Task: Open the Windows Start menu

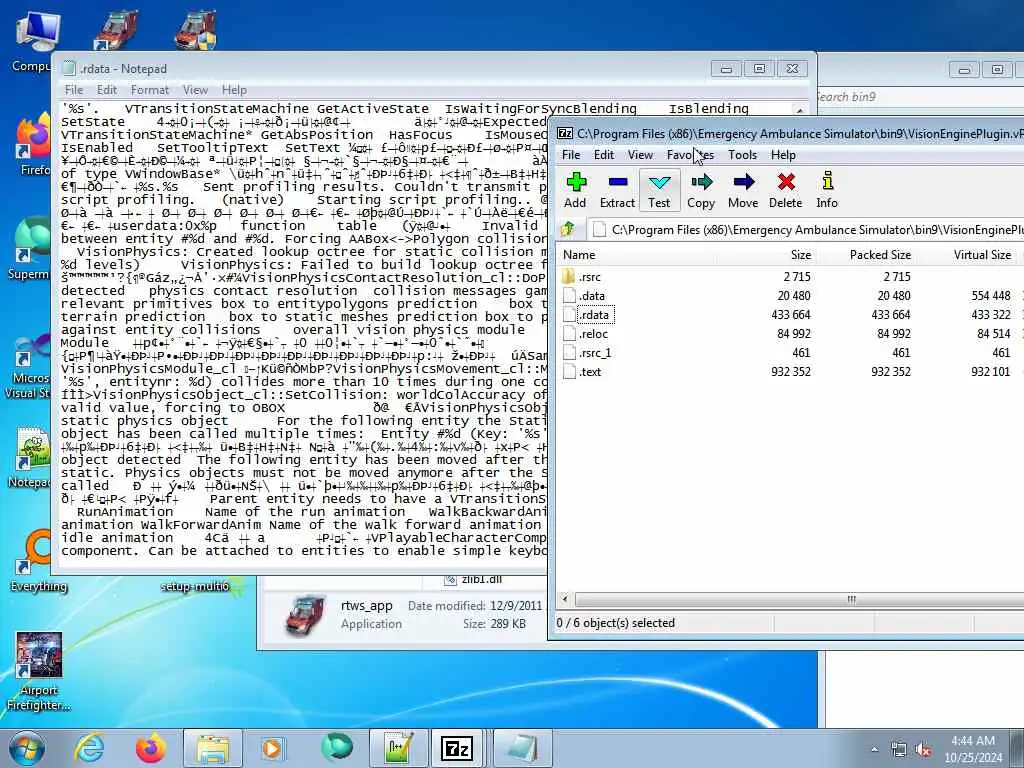Action: click(26, 748)
